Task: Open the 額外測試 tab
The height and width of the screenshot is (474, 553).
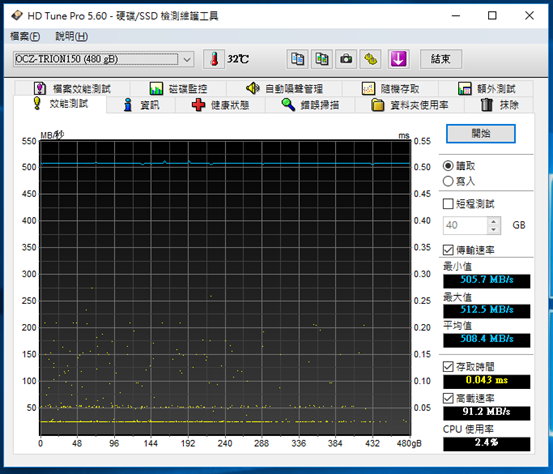Action: tap(486, 88)
